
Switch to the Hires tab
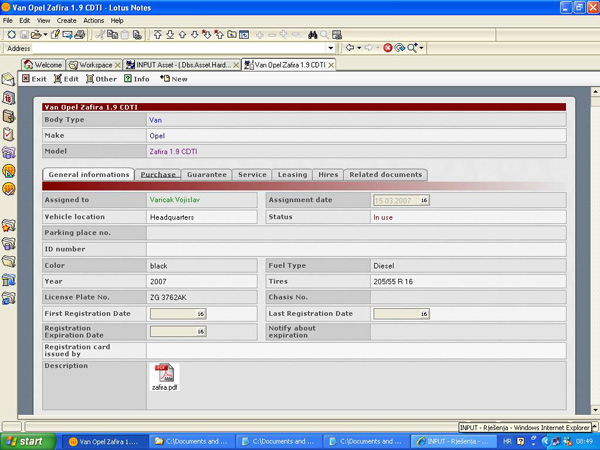(x=328, y=174)
